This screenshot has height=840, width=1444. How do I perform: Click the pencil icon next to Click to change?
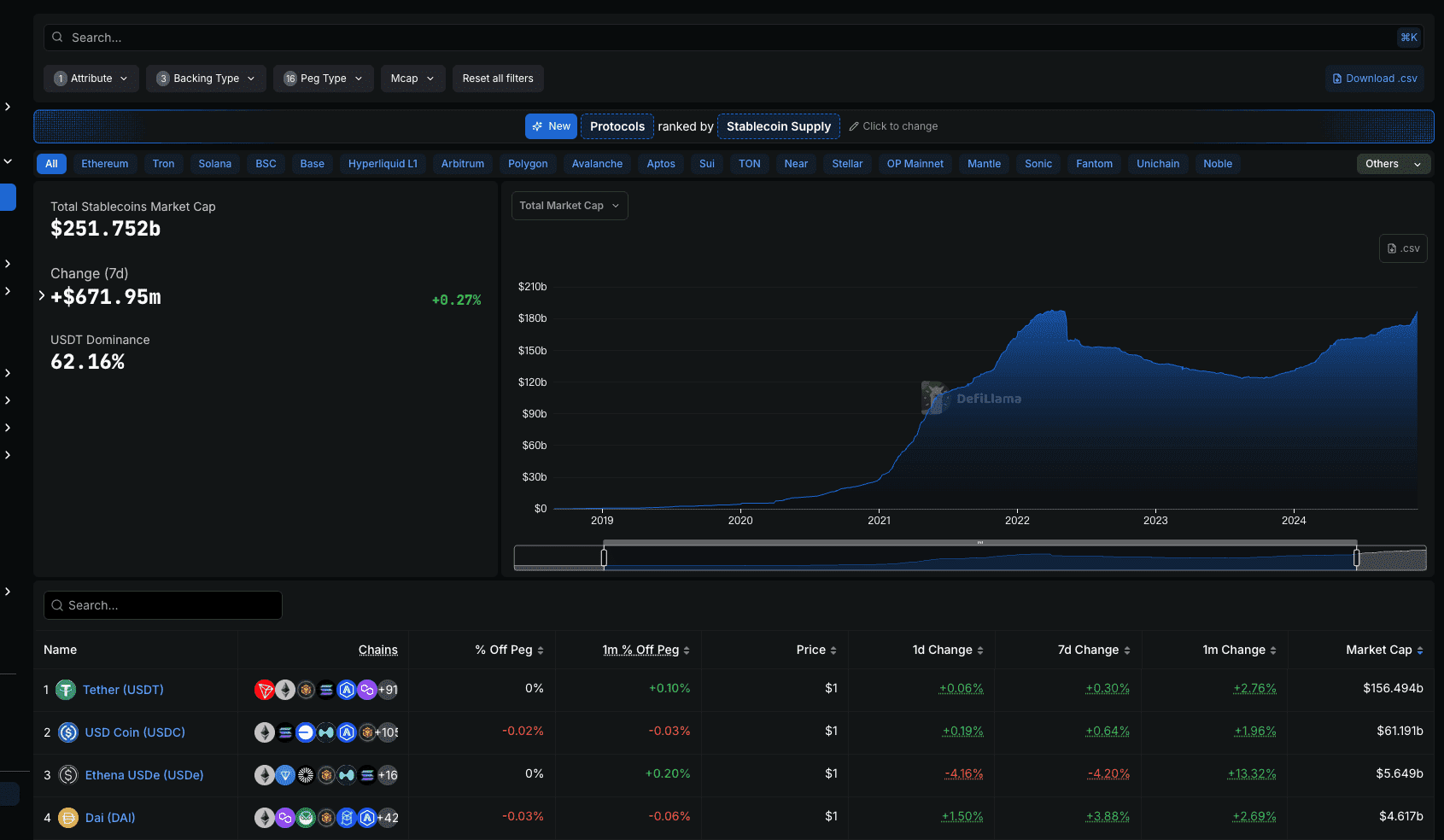point(854,126)
